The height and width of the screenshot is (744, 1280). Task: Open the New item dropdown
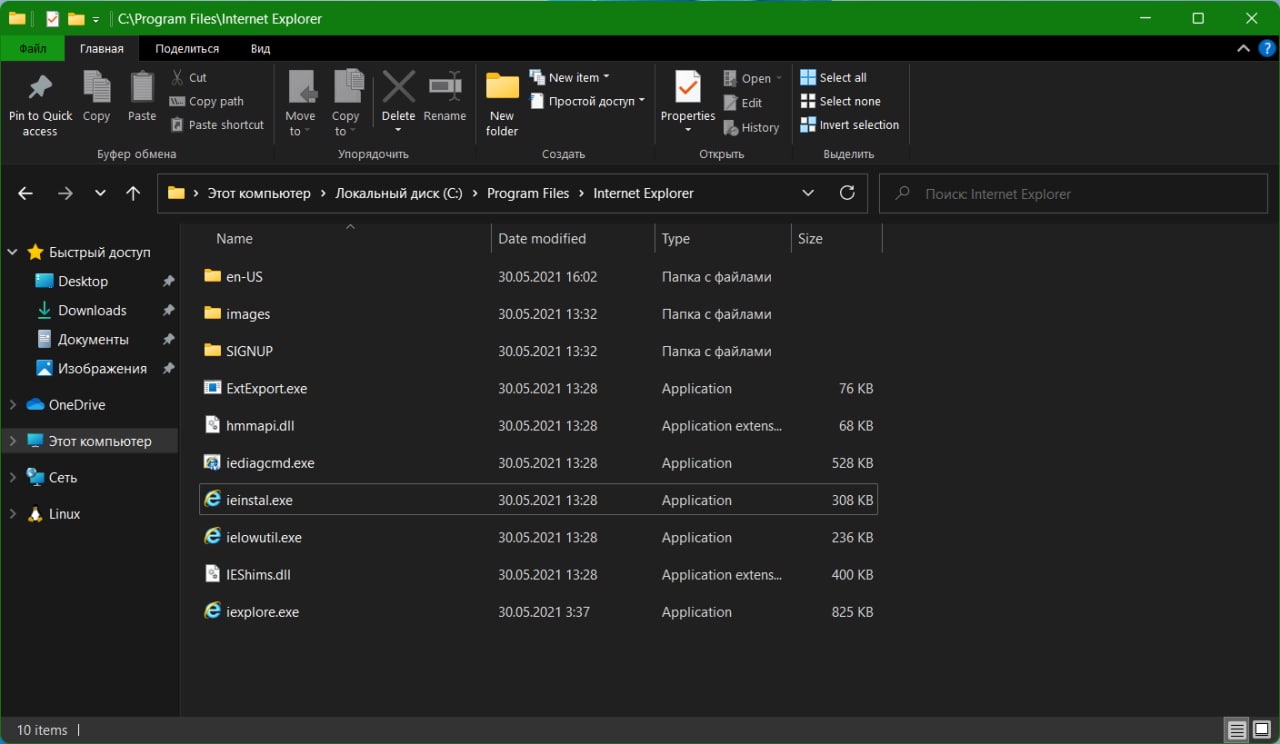[x=569, y=77]
